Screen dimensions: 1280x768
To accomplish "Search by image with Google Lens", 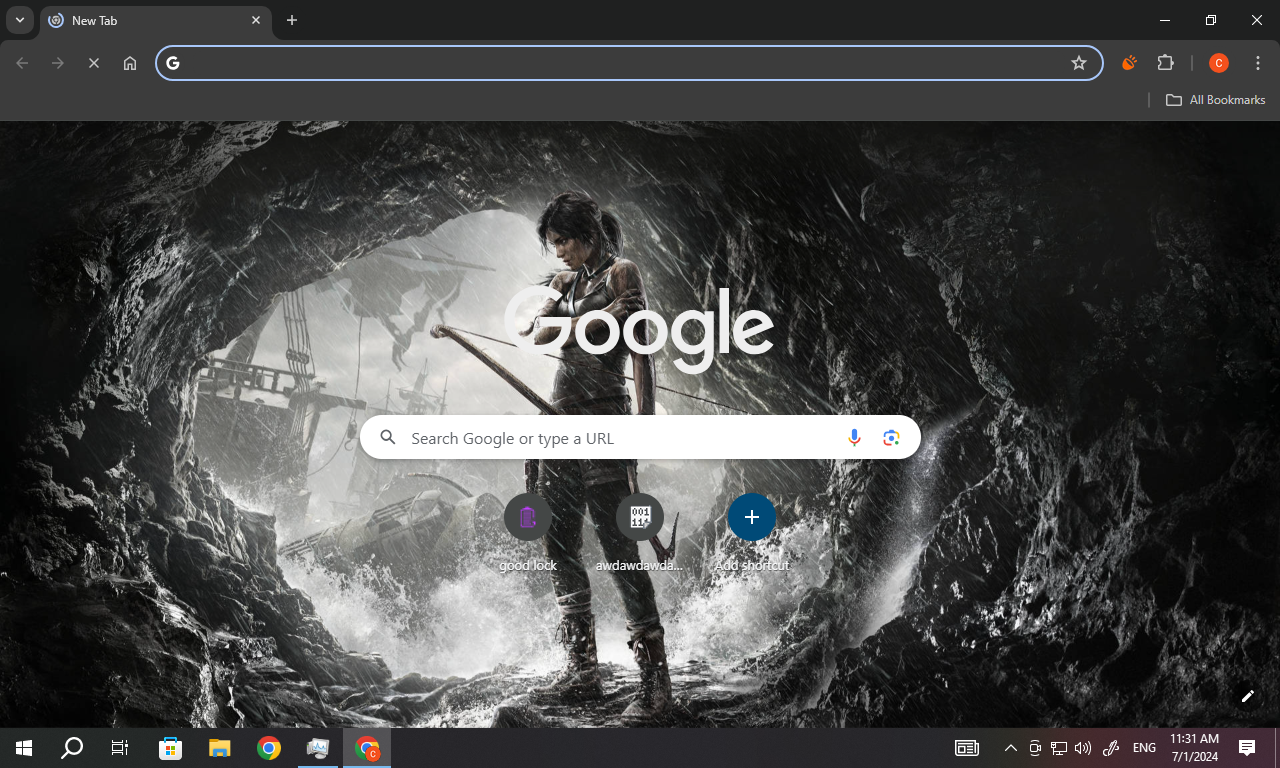I will (x=891, y=438).
